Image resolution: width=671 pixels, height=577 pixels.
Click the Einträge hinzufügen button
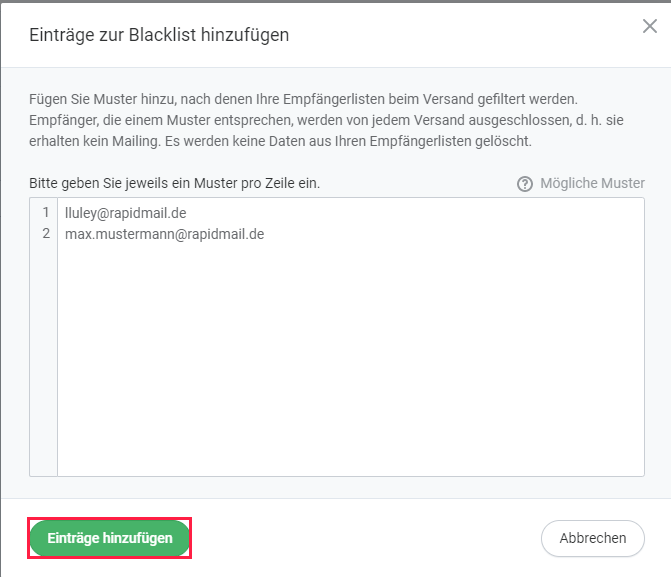110,538
